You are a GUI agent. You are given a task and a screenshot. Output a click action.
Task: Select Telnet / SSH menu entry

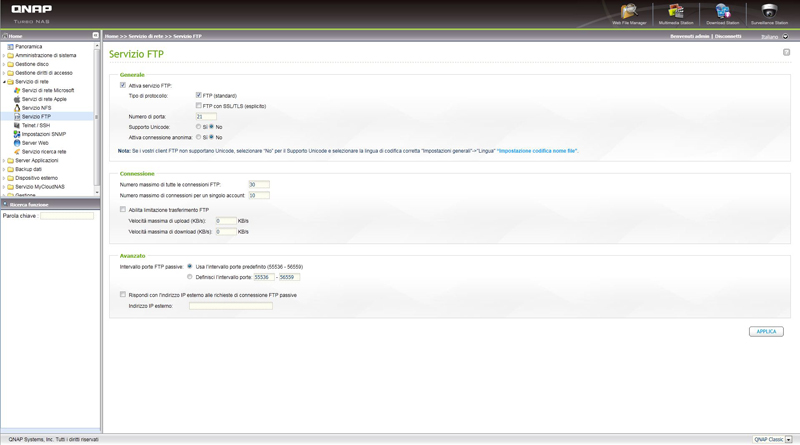pyautogui.click(x=36, y=126)
